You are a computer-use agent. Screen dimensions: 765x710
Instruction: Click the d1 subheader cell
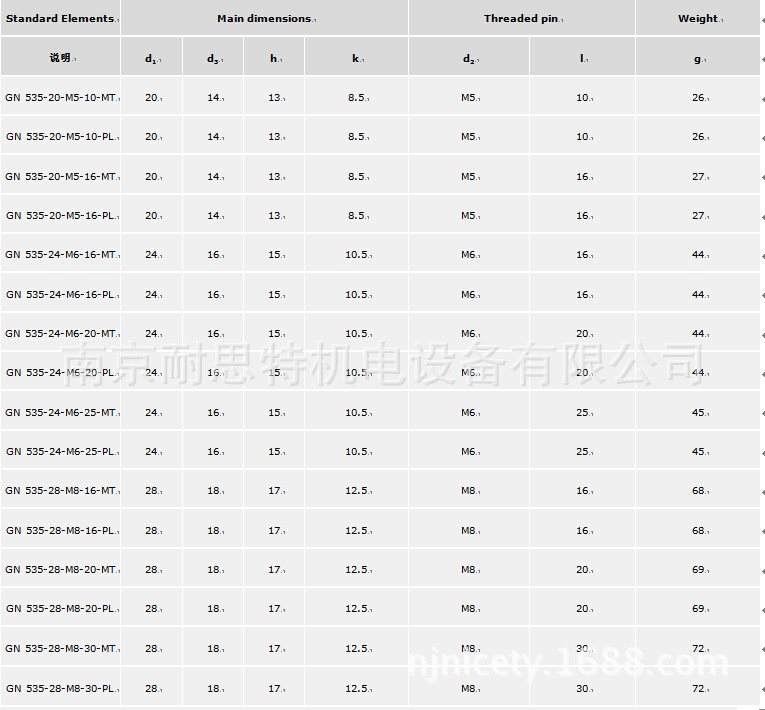pyautogui.click(x=151, y=58)
